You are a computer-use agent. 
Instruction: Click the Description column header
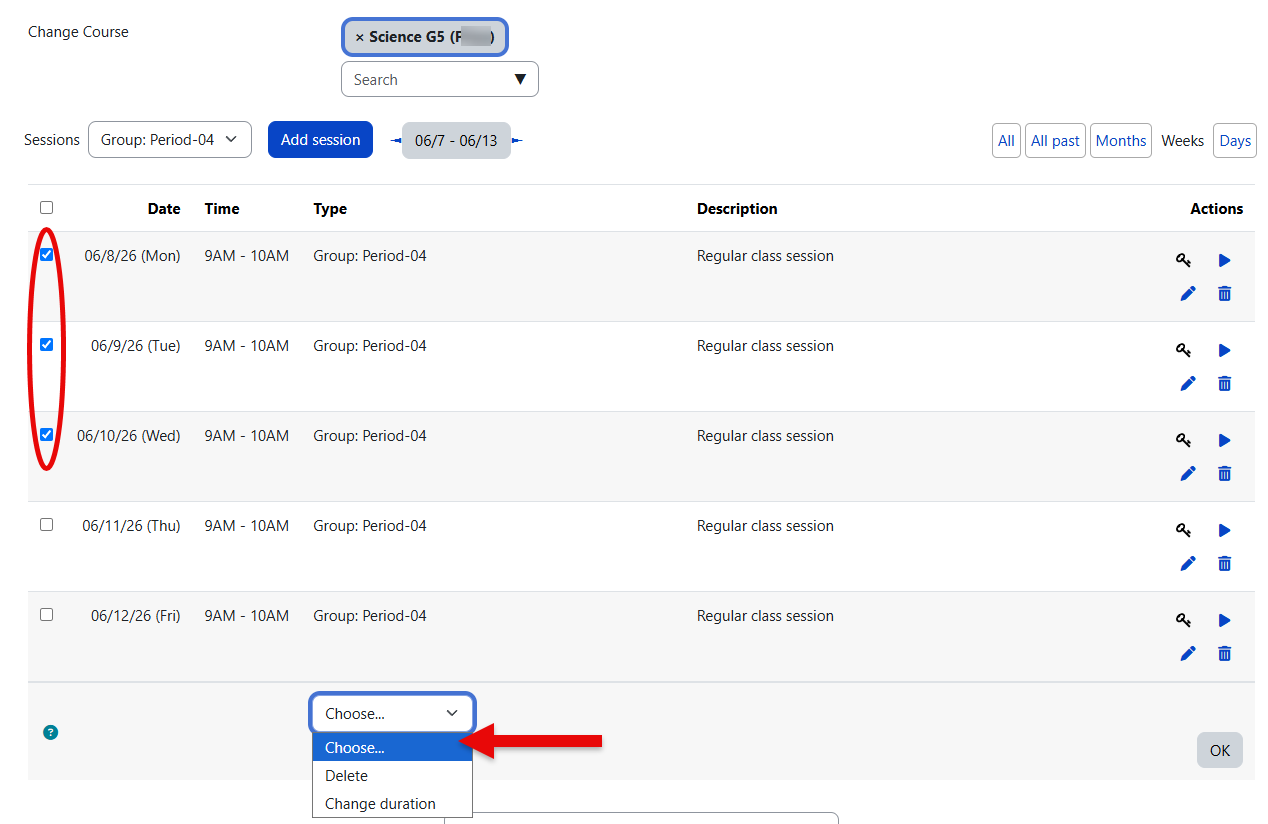[x=737, y=209]
